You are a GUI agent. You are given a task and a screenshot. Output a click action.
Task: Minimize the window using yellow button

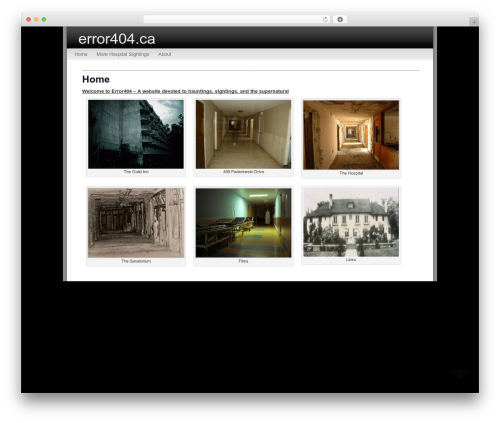[36, 20]
